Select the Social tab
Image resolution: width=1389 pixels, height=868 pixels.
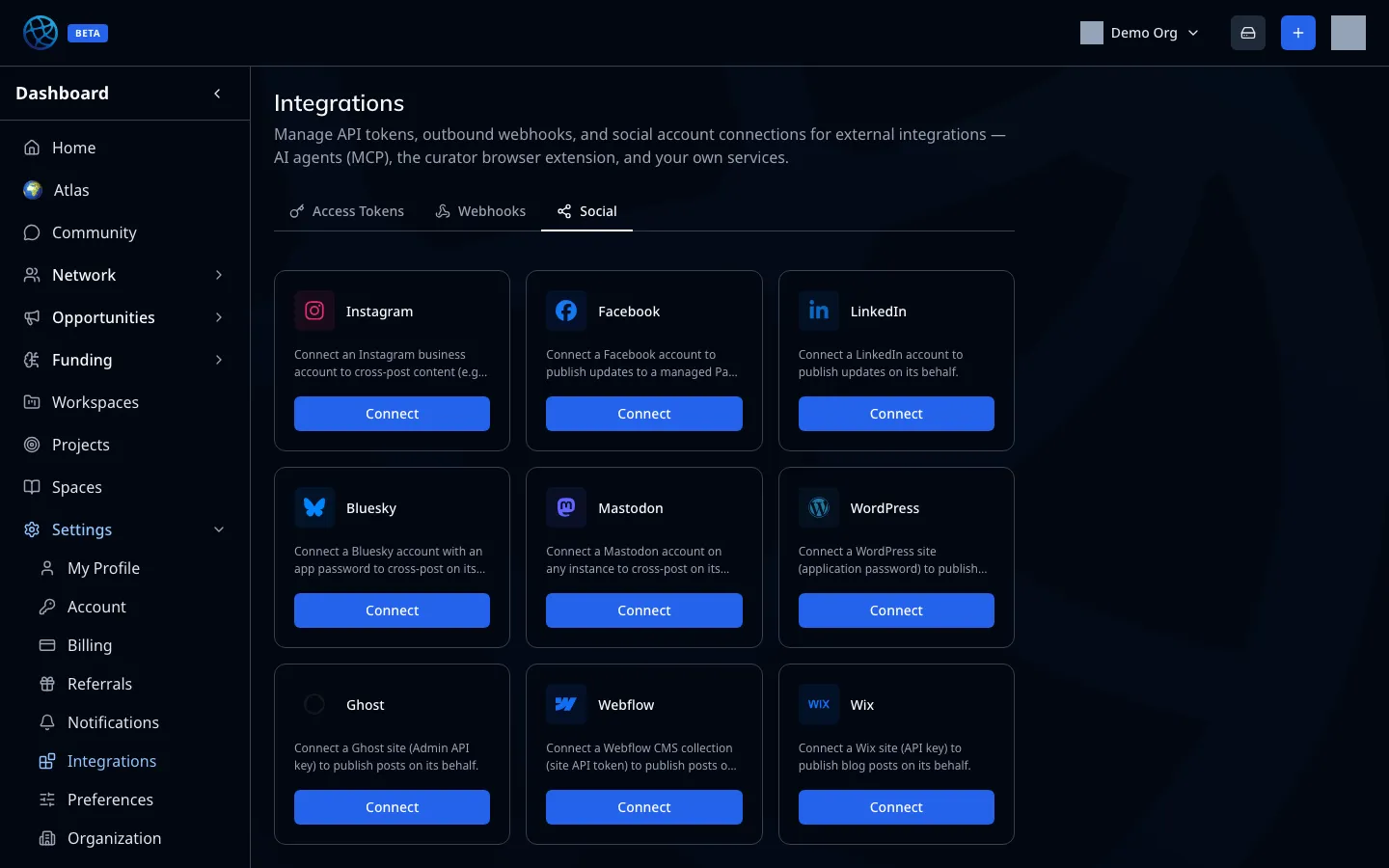tap(587, 211)
